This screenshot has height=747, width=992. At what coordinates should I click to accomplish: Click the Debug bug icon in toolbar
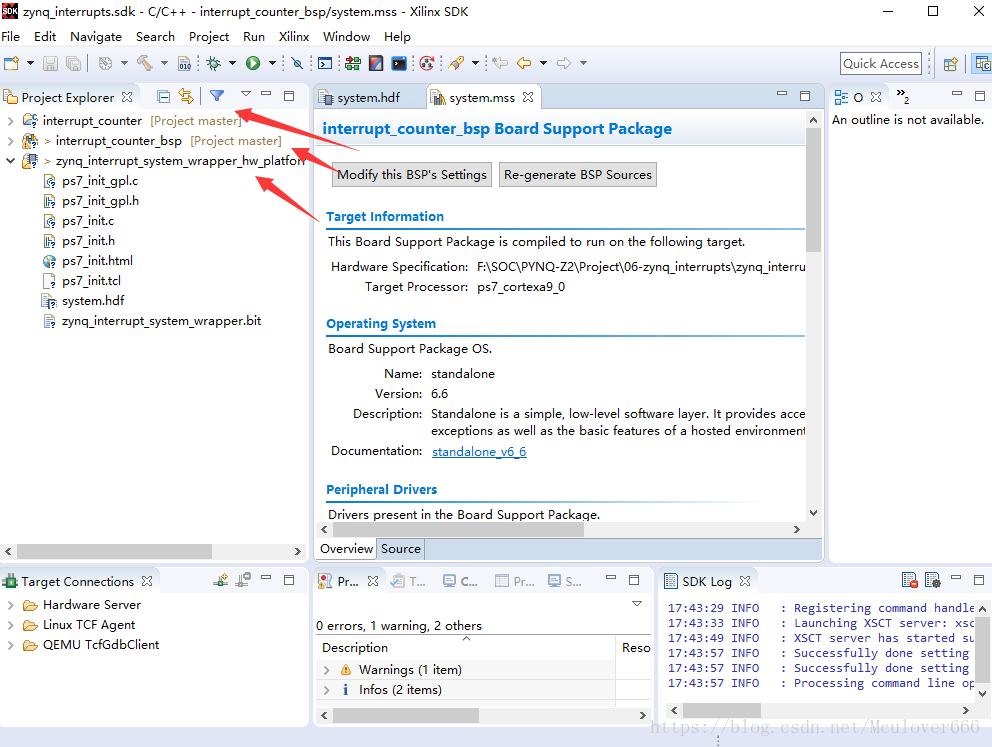(x=213, y=63)
